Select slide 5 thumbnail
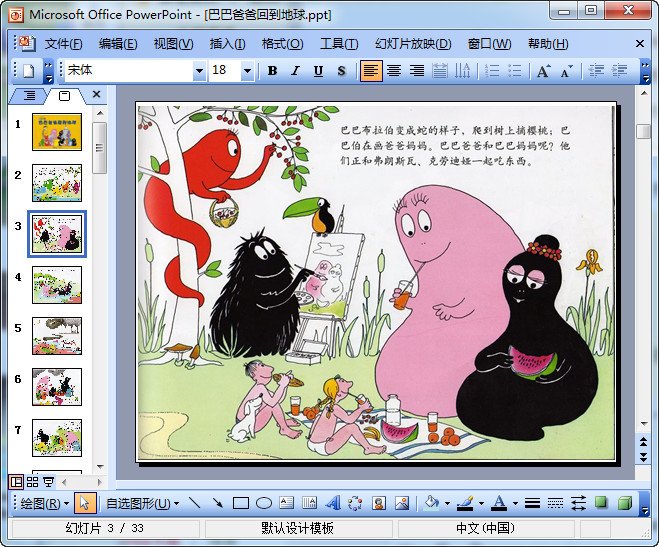The height and width of the screenshot is (547, 659). [x=57, y=336]
